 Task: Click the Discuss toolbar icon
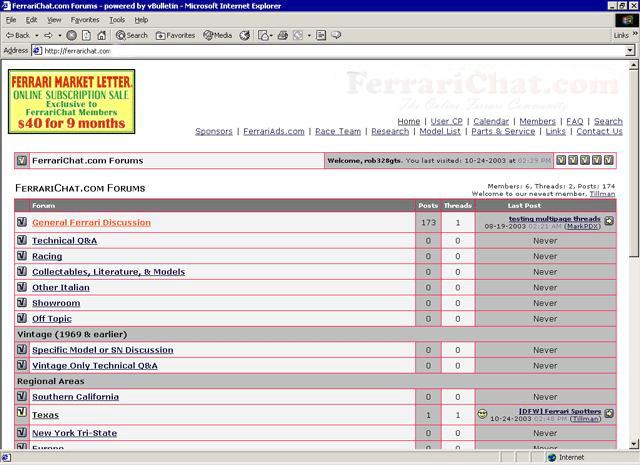point(336,36)
